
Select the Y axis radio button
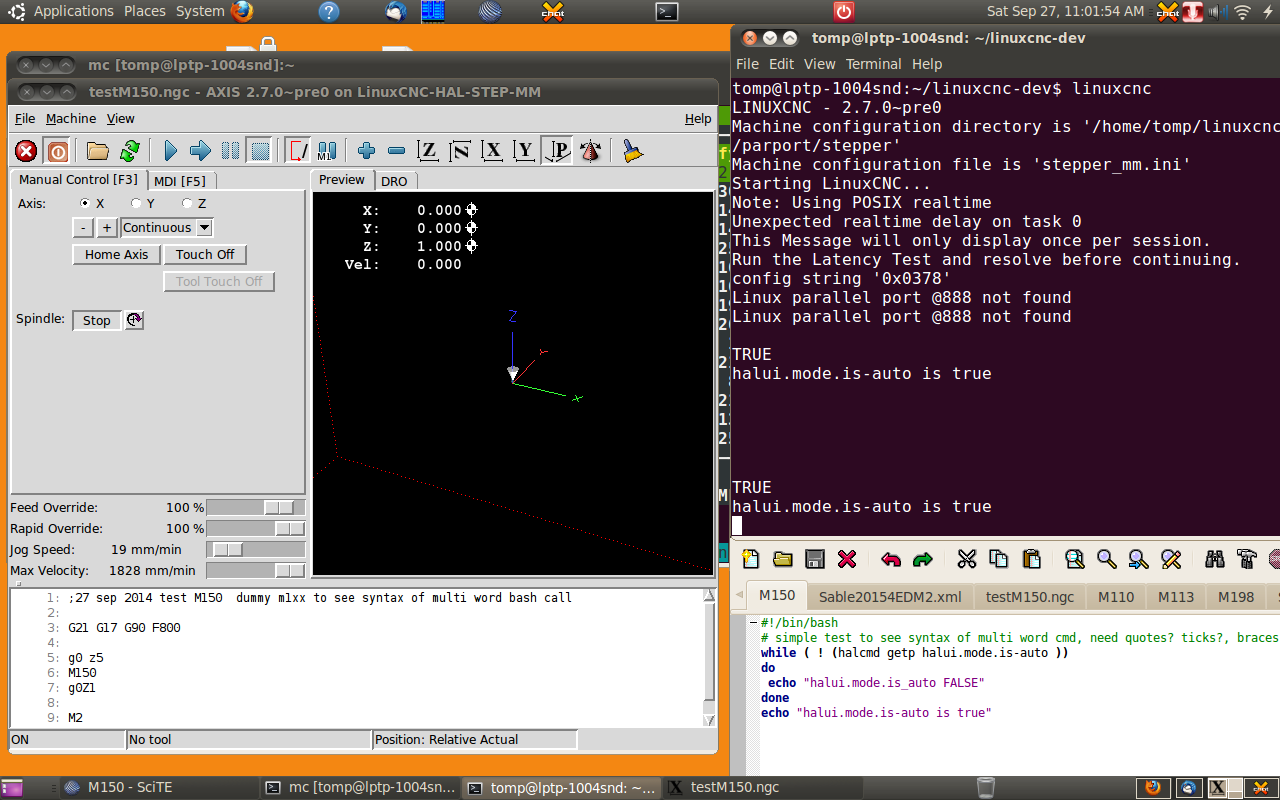tap(136, 203)
